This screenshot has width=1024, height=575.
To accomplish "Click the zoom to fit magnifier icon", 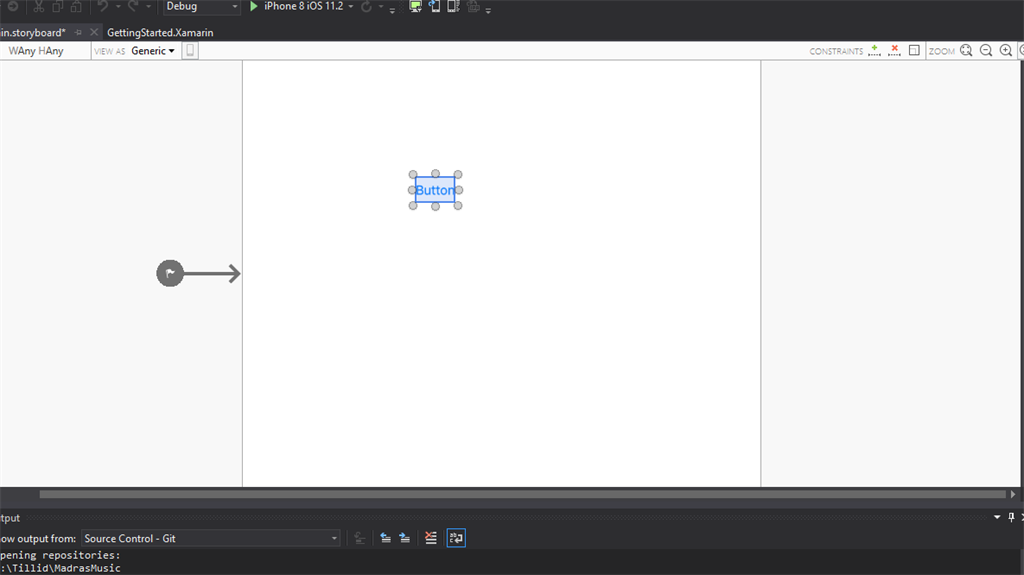I will click(967, 51).
